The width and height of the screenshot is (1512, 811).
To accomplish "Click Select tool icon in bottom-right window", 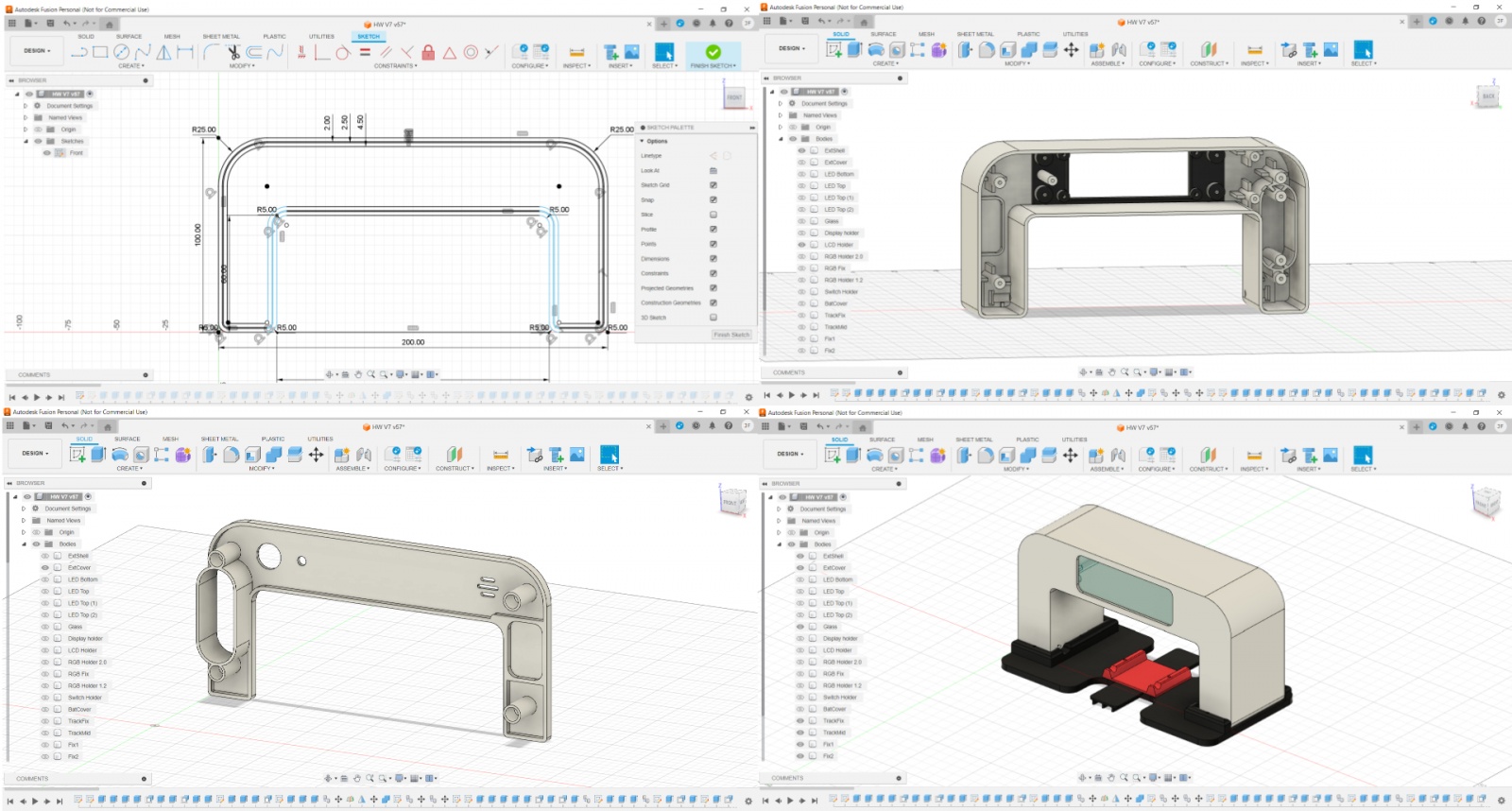I will click(x=1362, y=455).
